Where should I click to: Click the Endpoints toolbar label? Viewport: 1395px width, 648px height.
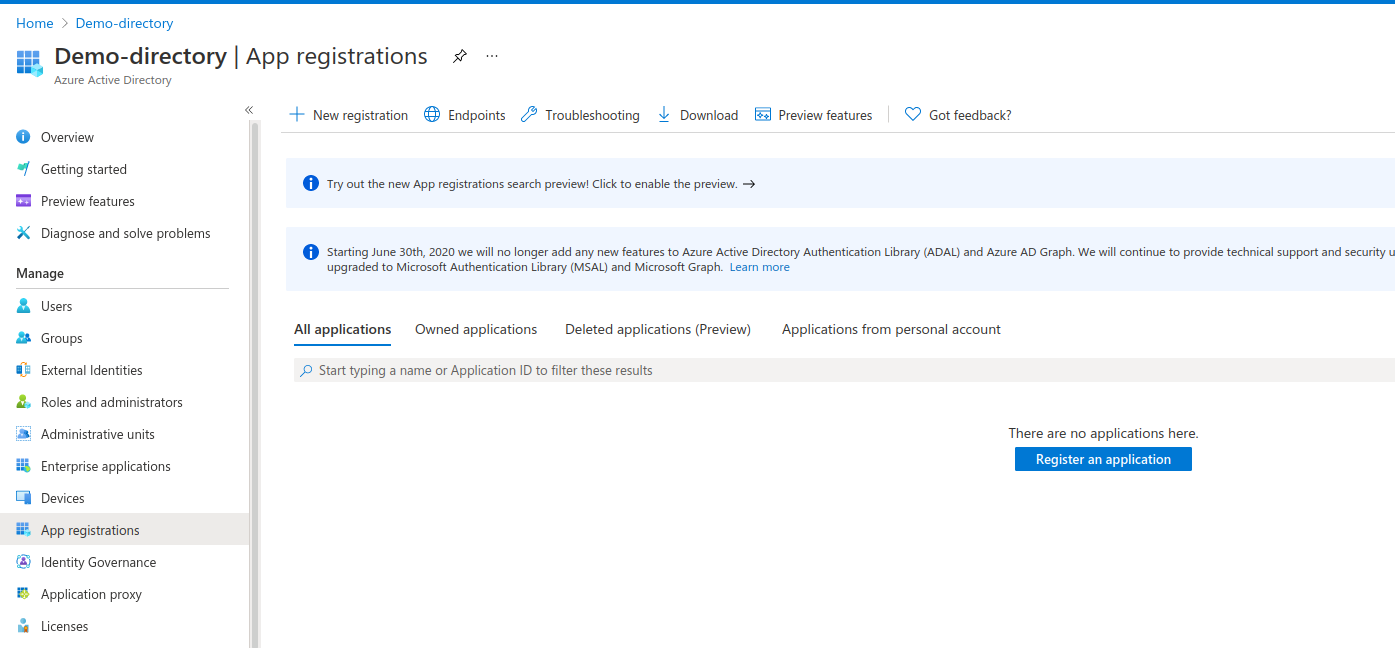[x=477, y=115]
